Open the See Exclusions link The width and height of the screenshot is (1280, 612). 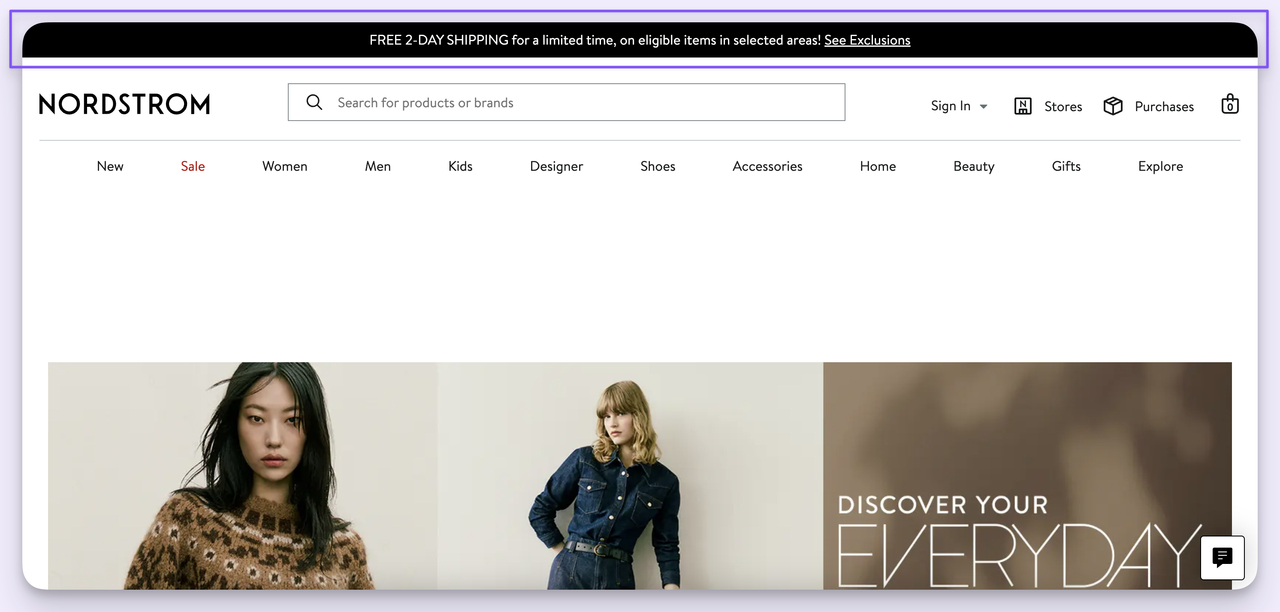[x=867, y=40]
